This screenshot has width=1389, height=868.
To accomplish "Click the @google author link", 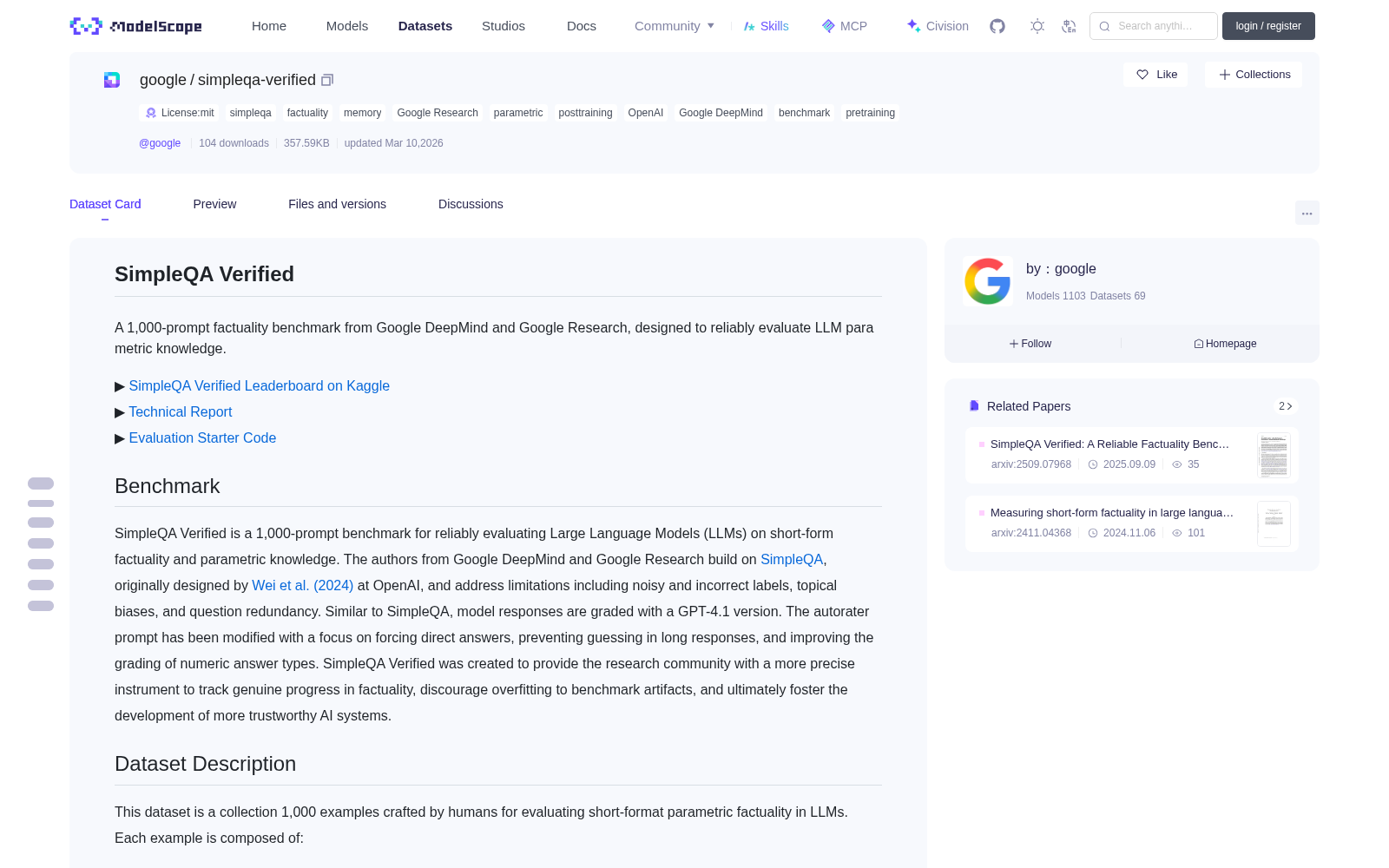I will point(160,143).
